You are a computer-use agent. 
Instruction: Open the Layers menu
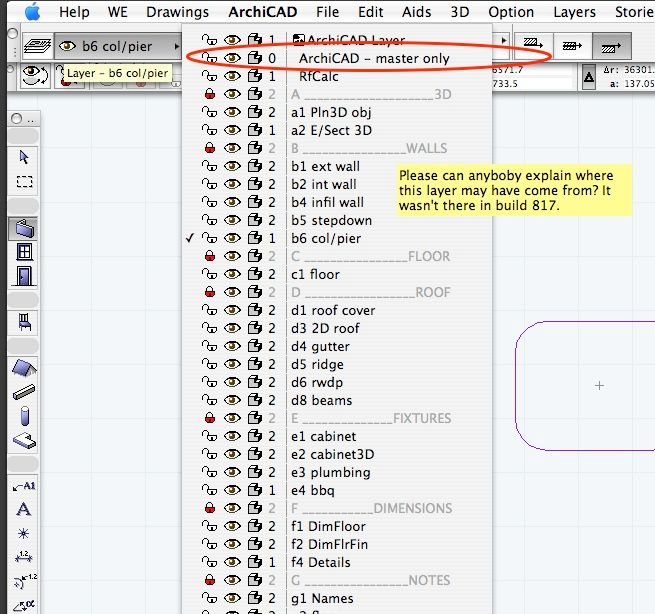(x=574, y=12)
